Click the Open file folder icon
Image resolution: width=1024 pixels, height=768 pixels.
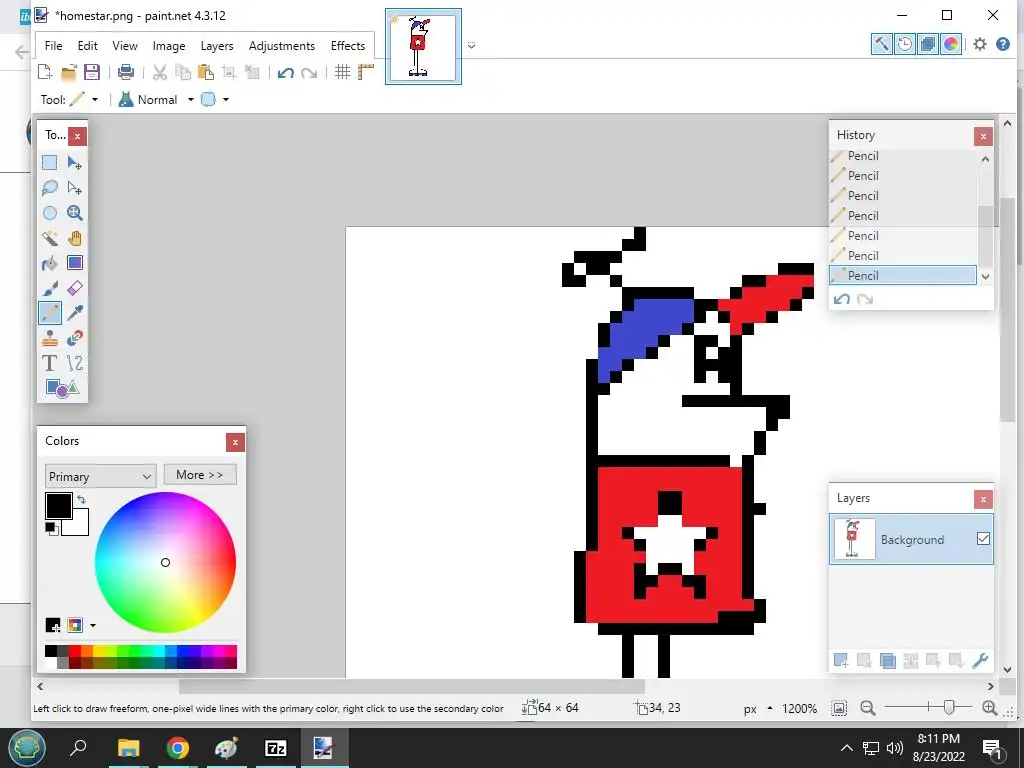(x=69, y=72)
